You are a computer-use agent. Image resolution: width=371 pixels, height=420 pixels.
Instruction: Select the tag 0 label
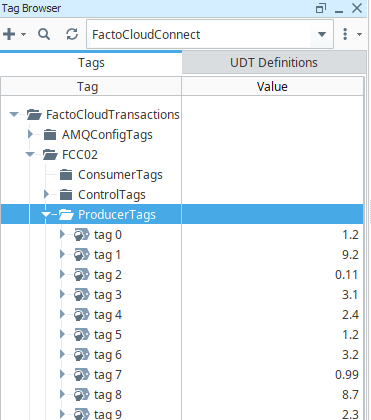[108, 235]
